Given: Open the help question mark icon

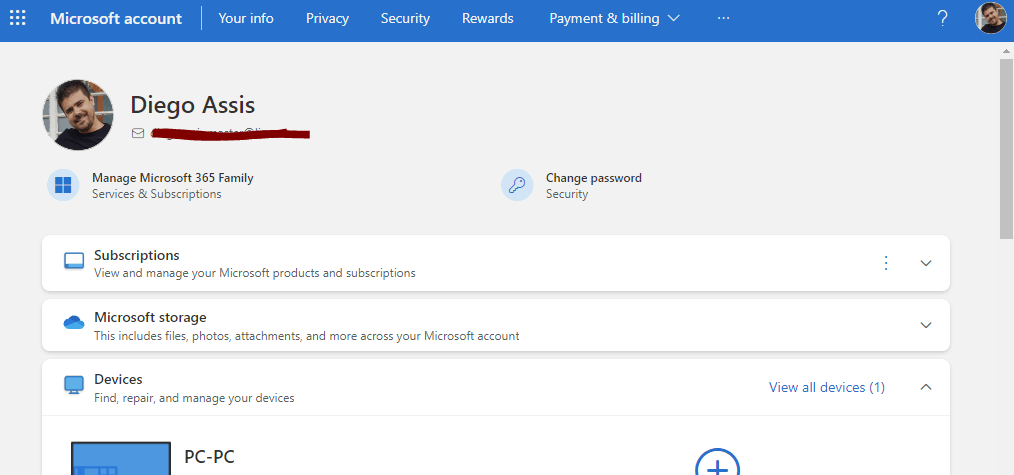Looking at the screenshot, I should [942, 19].
